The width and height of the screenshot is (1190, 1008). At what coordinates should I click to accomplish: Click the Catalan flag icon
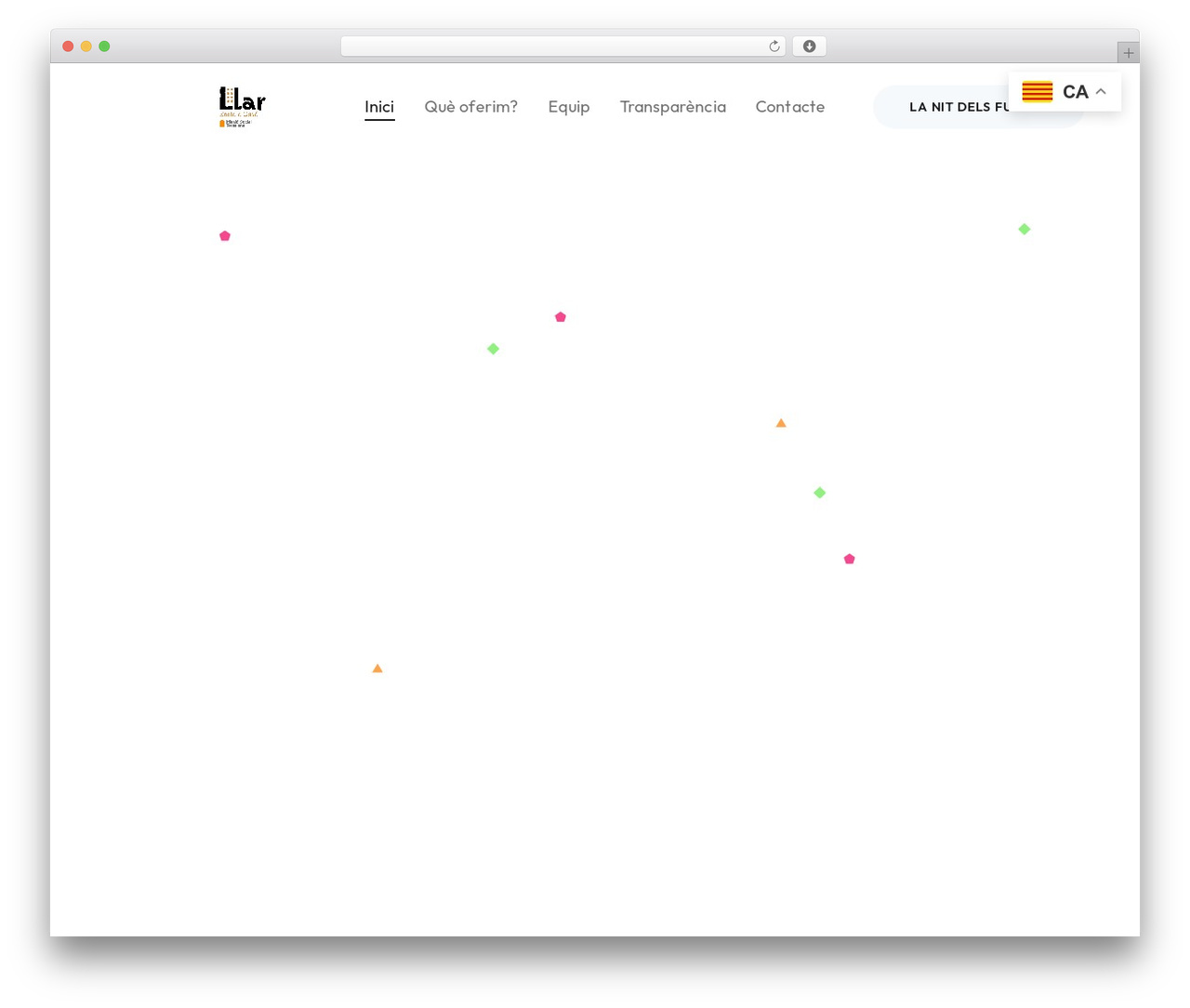pos(1038,91)
